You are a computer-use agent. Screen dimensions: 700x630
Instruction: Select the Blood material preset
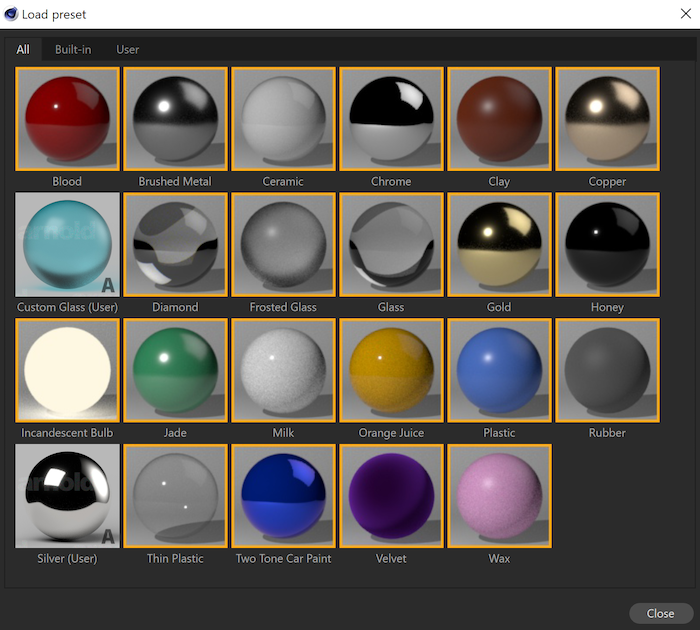[67, 119]
